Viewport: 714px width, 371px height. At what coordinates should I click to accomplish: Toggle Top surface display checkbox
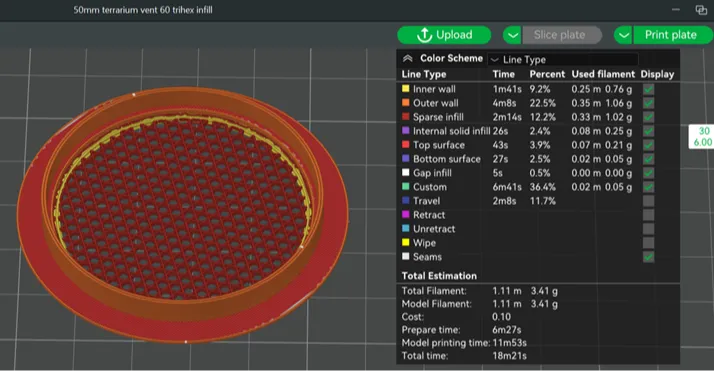tap(648, 145)
